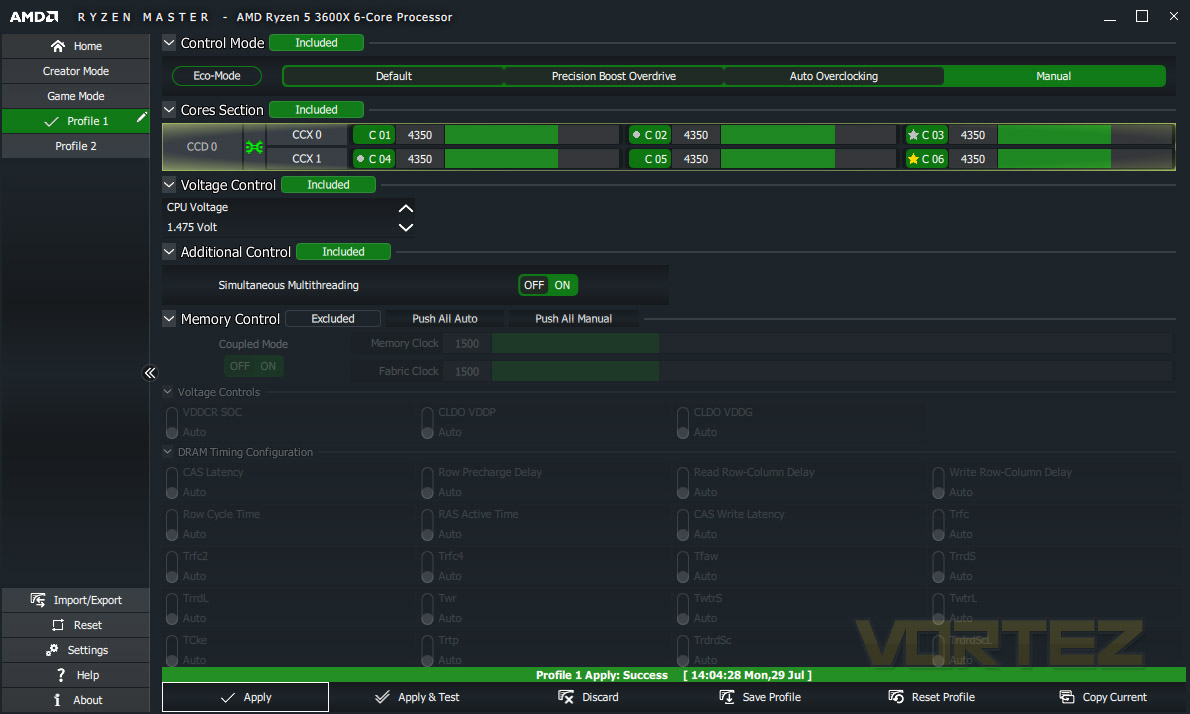Click the green CCX link icon

254,147
